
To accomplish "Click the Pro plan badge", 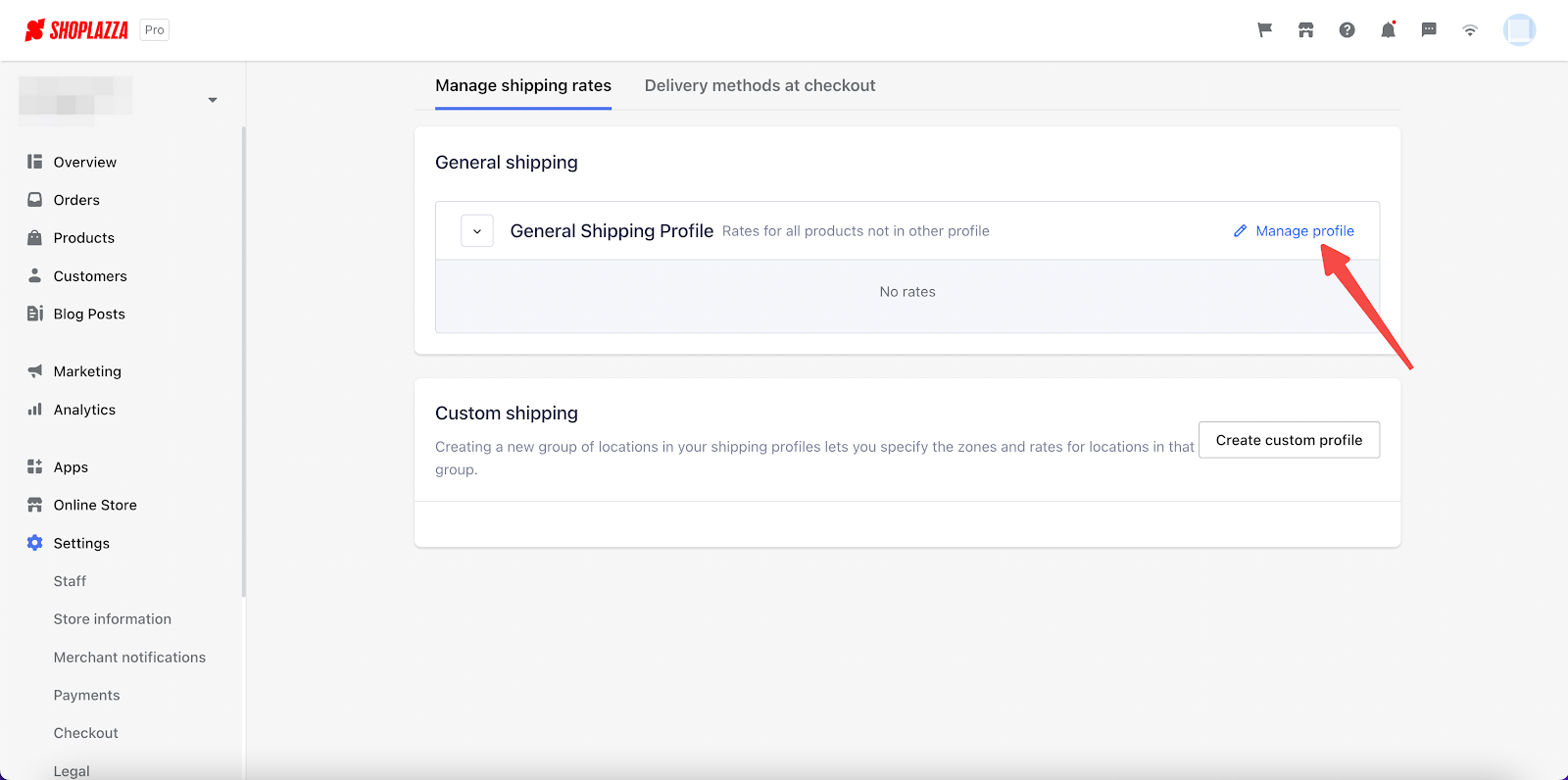I will click(155, 30).
